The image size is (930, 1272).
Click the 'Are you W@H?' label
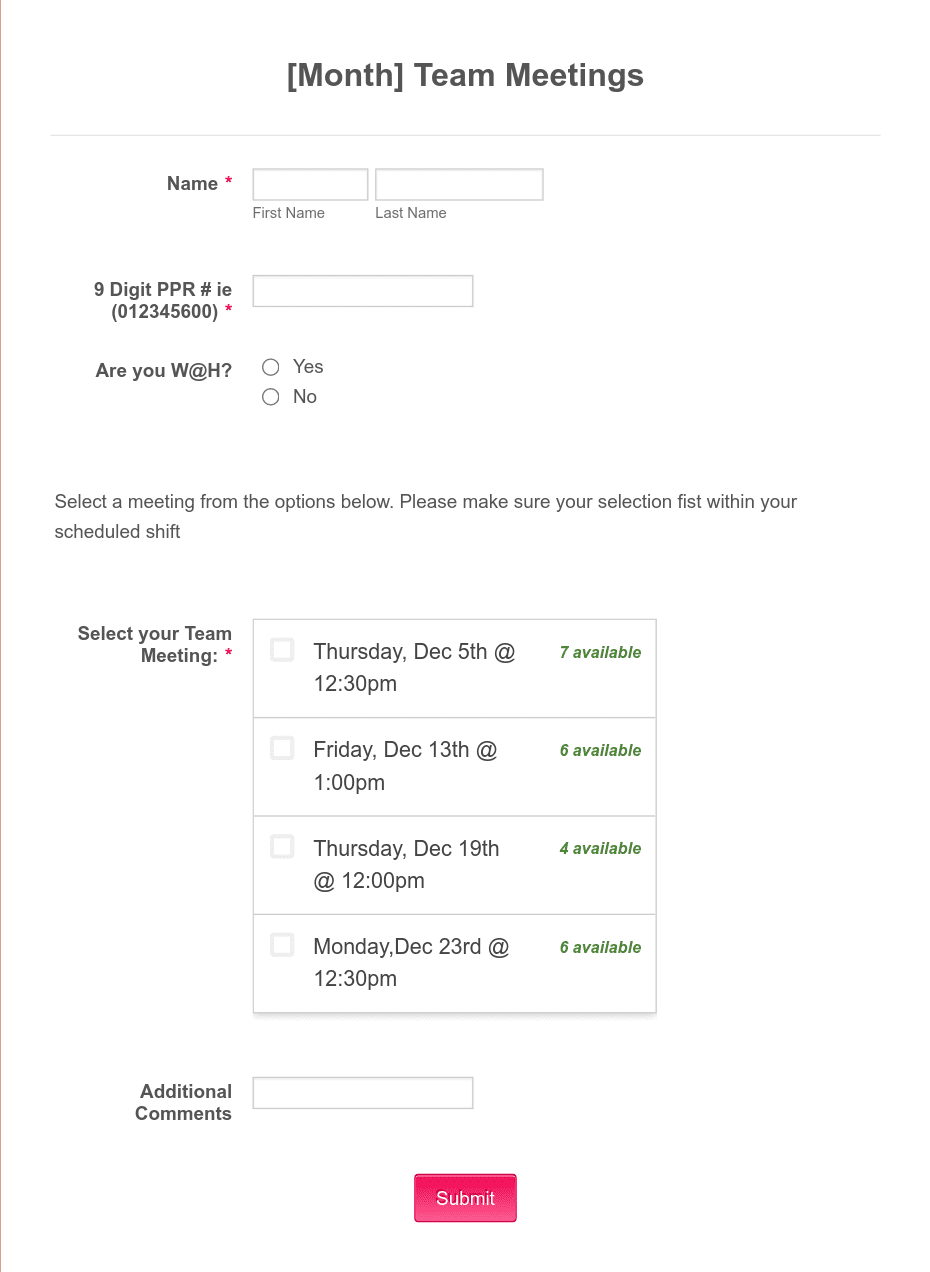pyautogui.click(x=164, y=370)
